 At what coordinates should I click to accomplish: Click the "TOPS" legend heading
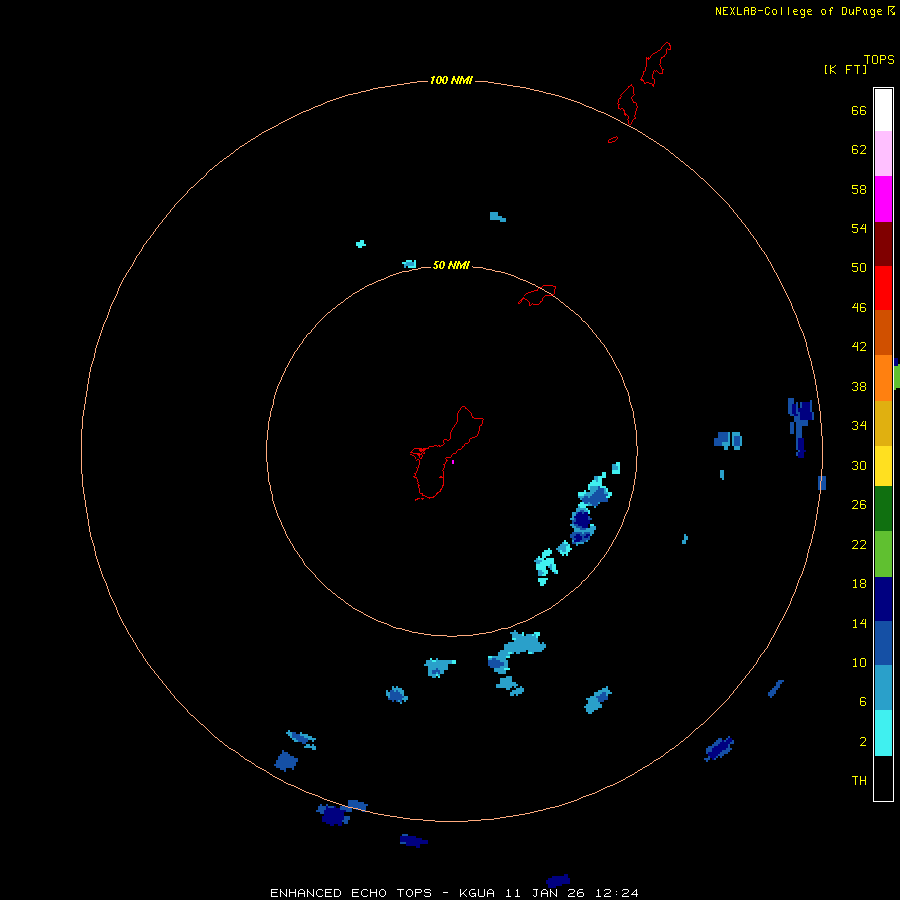(879, 59)
